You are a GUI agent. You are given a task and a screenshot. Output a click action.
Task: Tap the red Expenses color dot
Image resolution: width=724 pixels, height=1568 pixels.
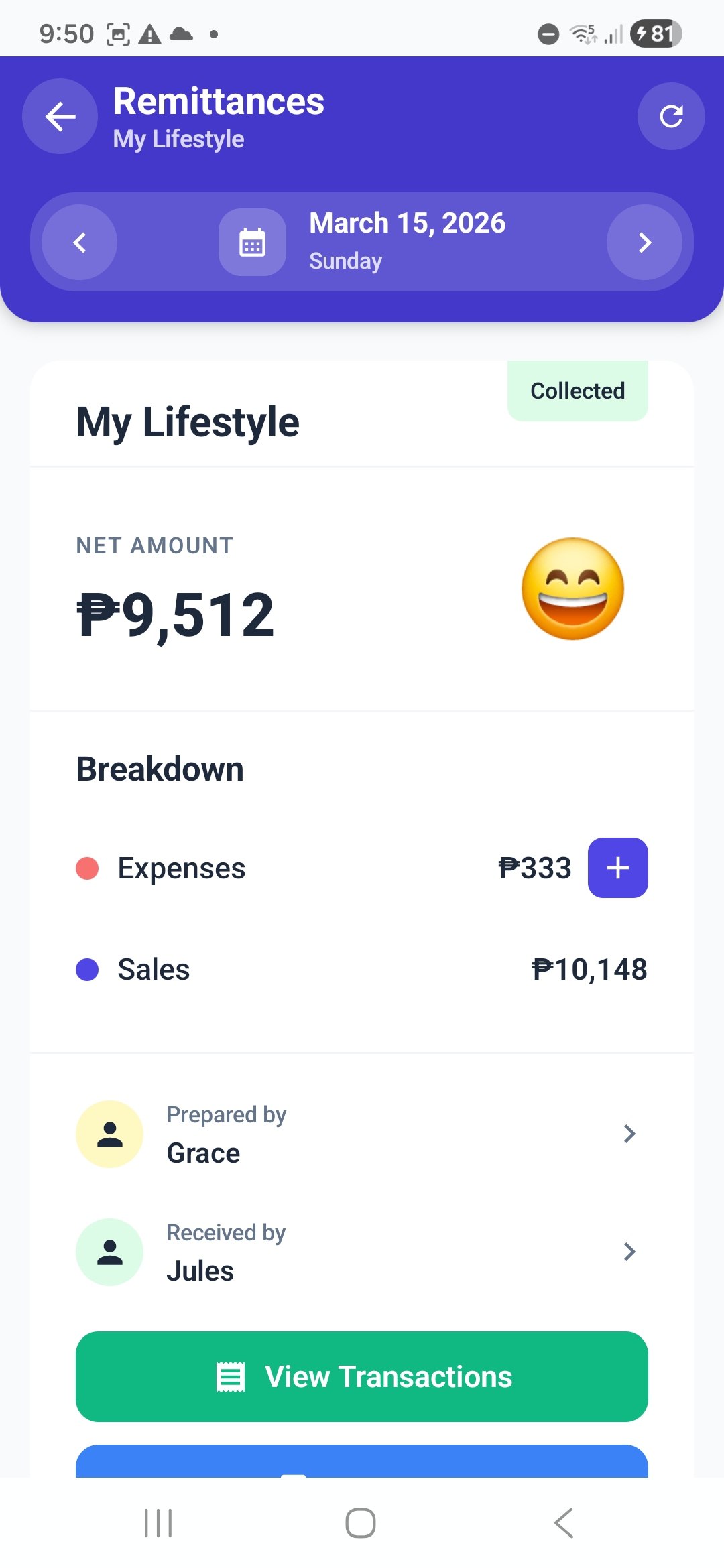[87, 868]
